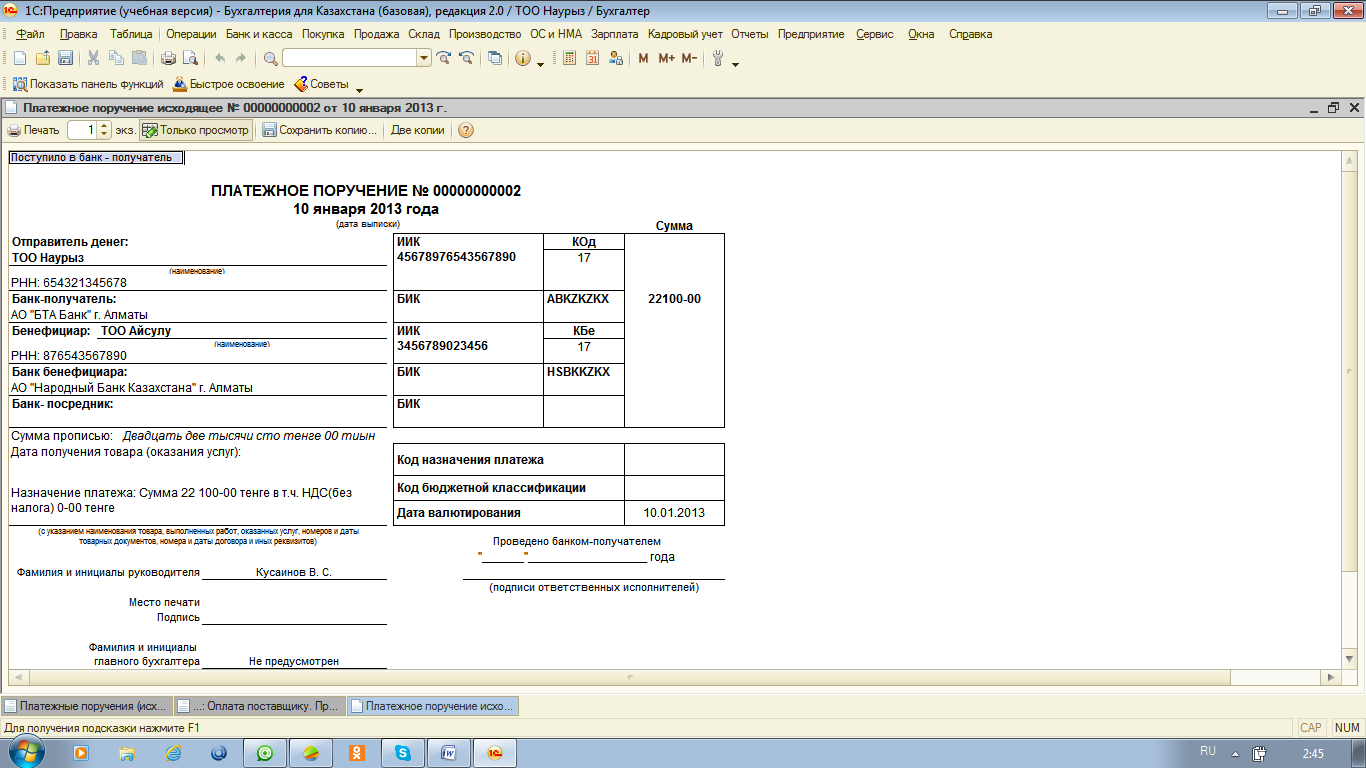Click Сохранить копию... button

(320, 130)
